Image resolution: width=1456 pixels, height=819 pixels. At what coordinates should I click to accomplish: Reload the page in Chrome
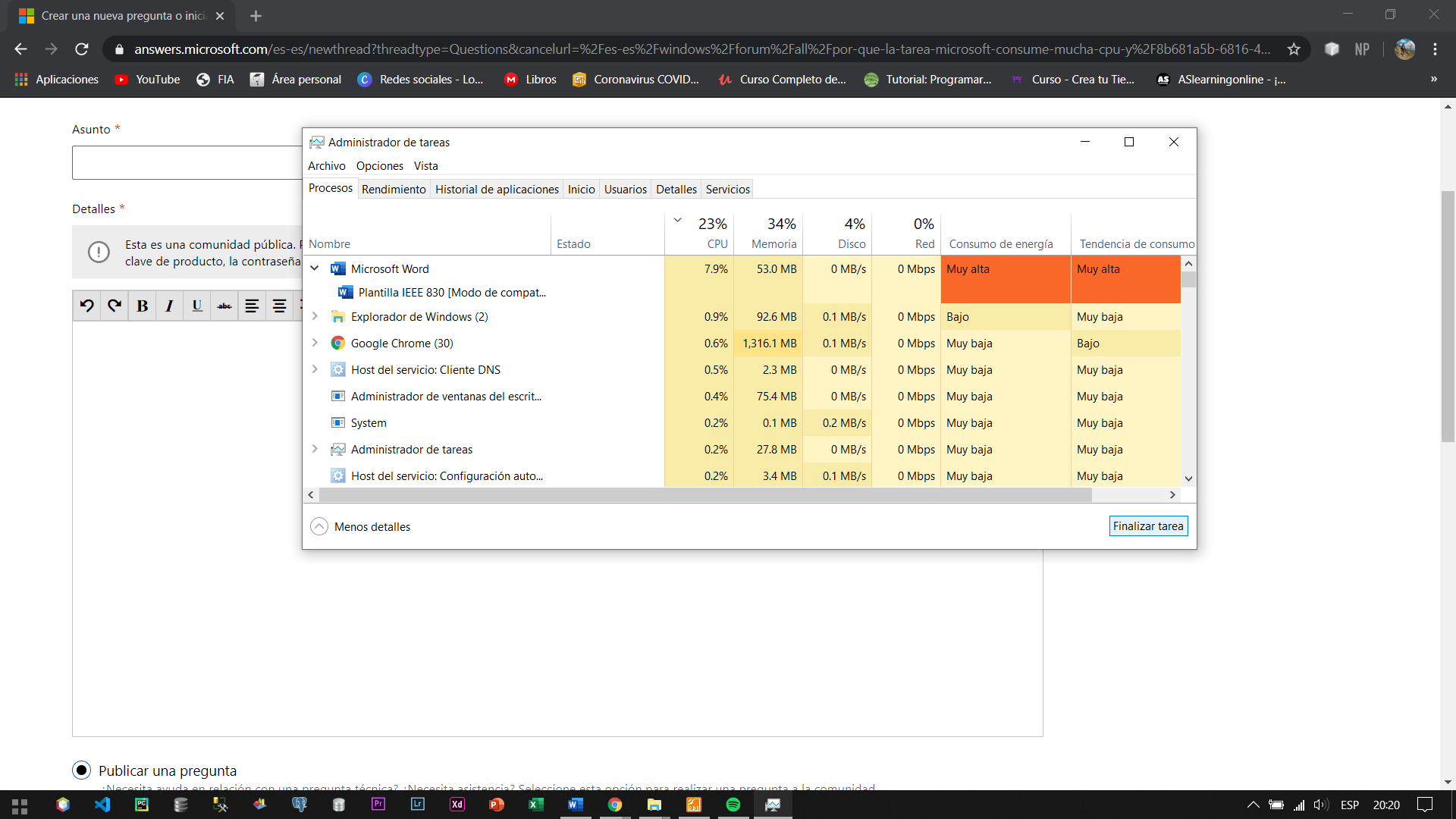coord(82,49)
